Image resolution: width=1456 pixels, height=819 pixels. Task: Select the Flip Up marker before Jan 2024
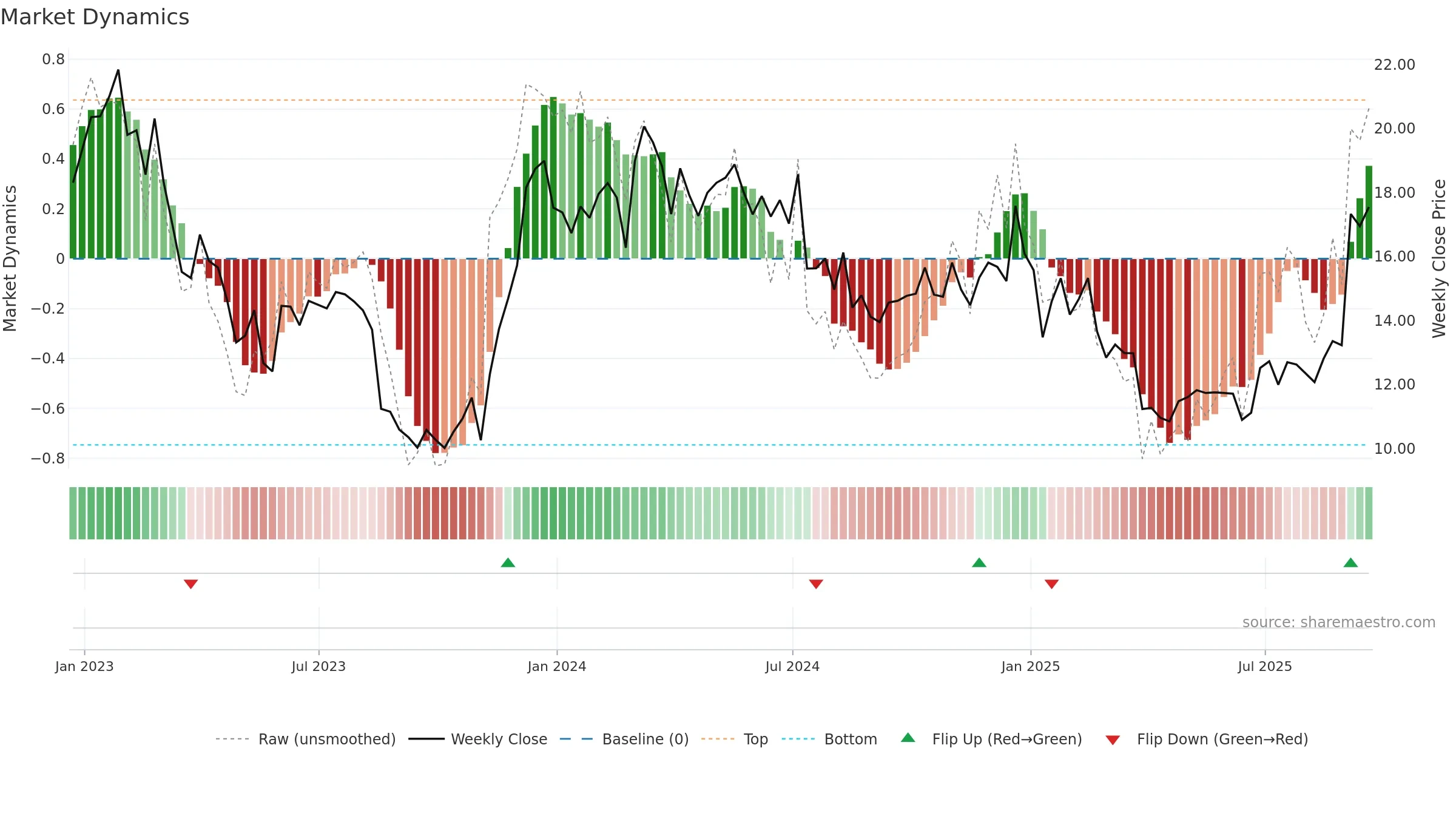508,562
